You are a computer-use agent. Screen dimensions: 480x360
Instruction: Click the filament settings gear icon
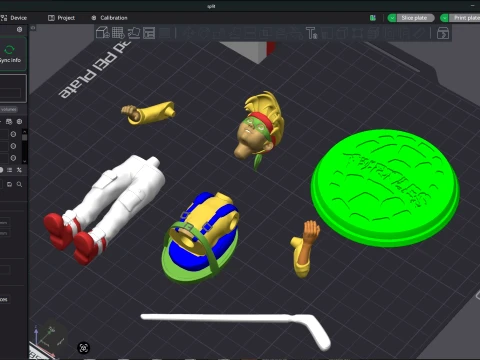click(x=19, y=122)
